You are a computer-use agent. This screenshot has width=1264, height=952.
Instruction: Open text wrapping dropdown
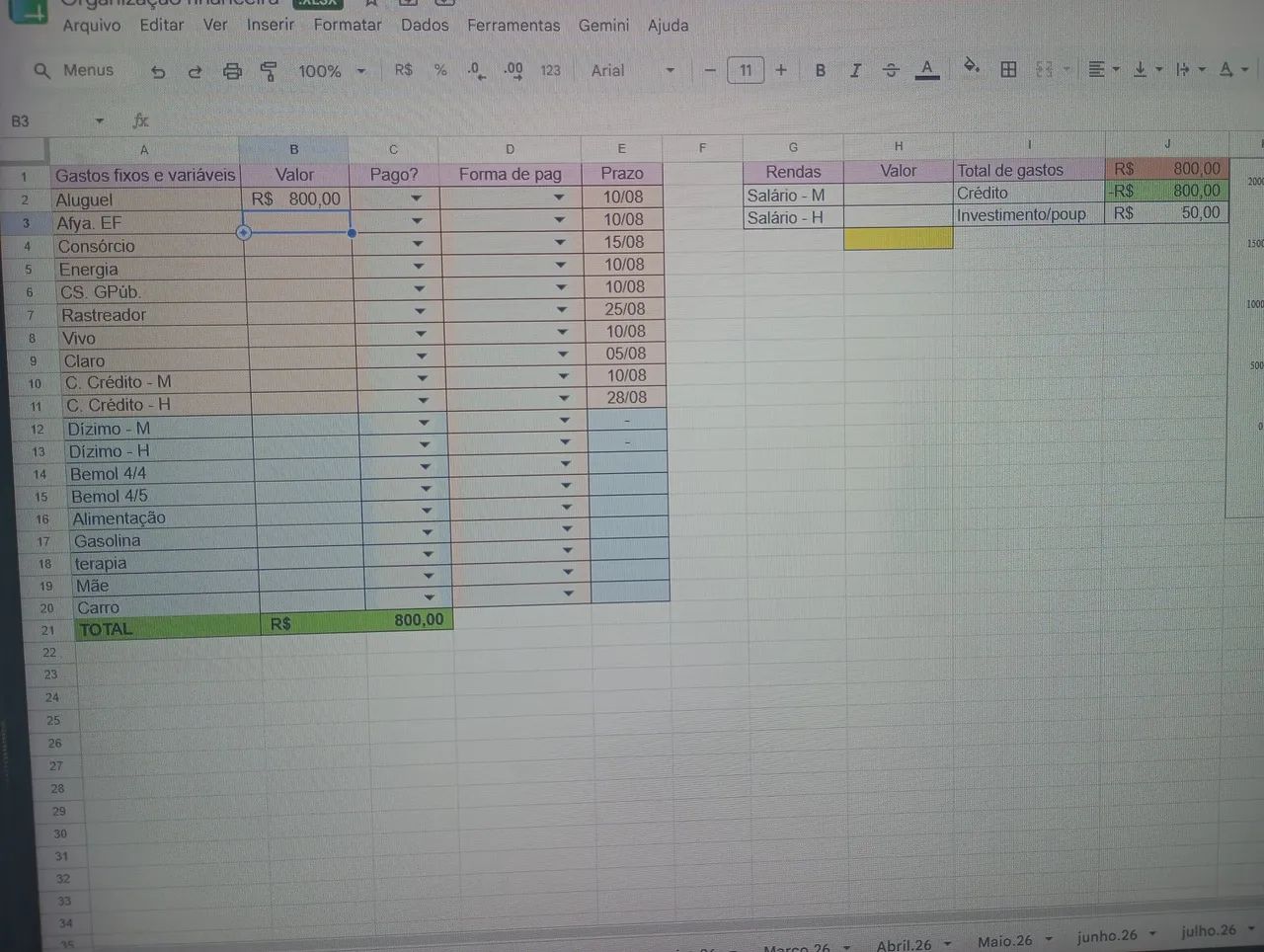click(x=1189, y=69)
